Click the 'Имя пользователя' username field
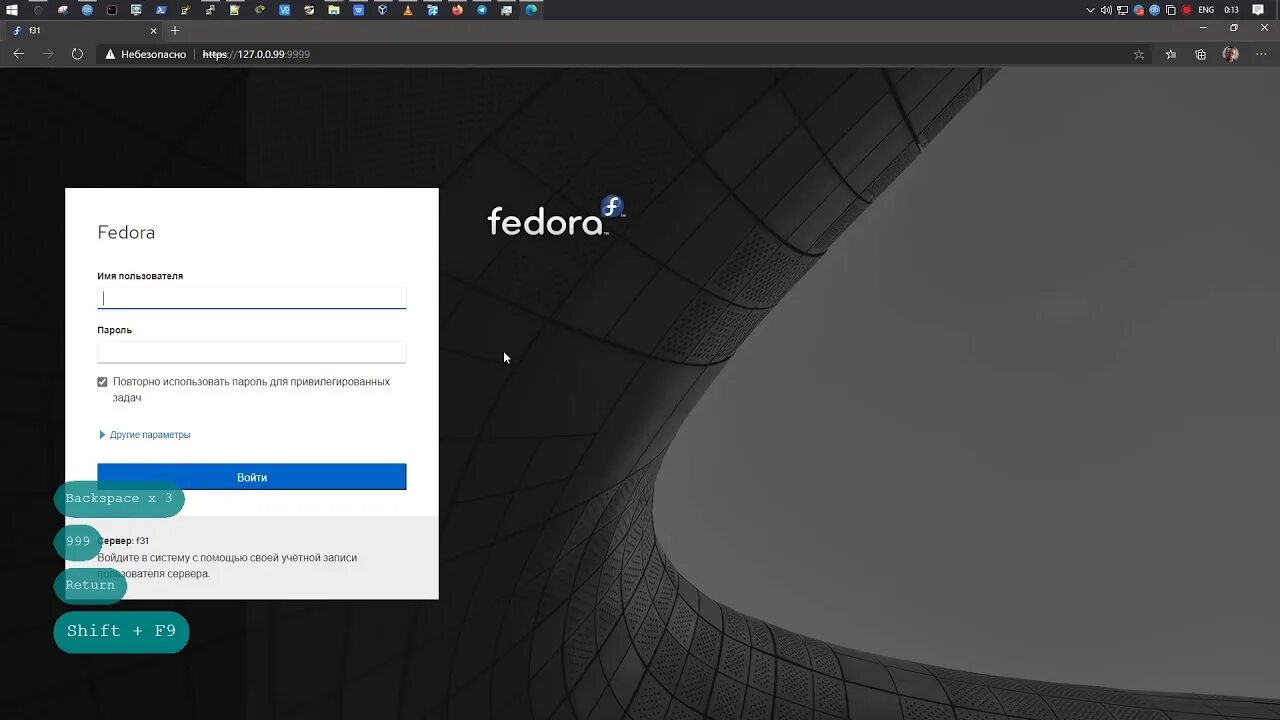Image resolution: width=1280 pixels, height=720 pixels. (x=252, y=298)
